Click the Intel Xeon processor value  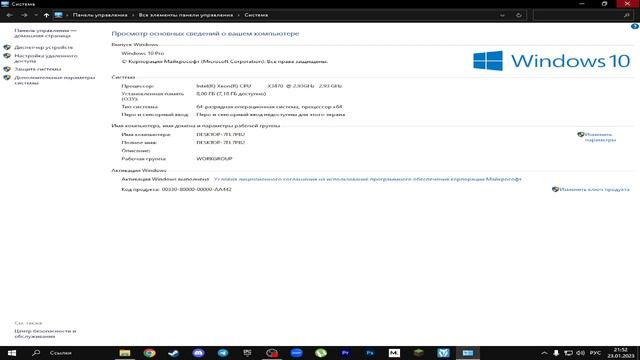[x=269, y=86]
